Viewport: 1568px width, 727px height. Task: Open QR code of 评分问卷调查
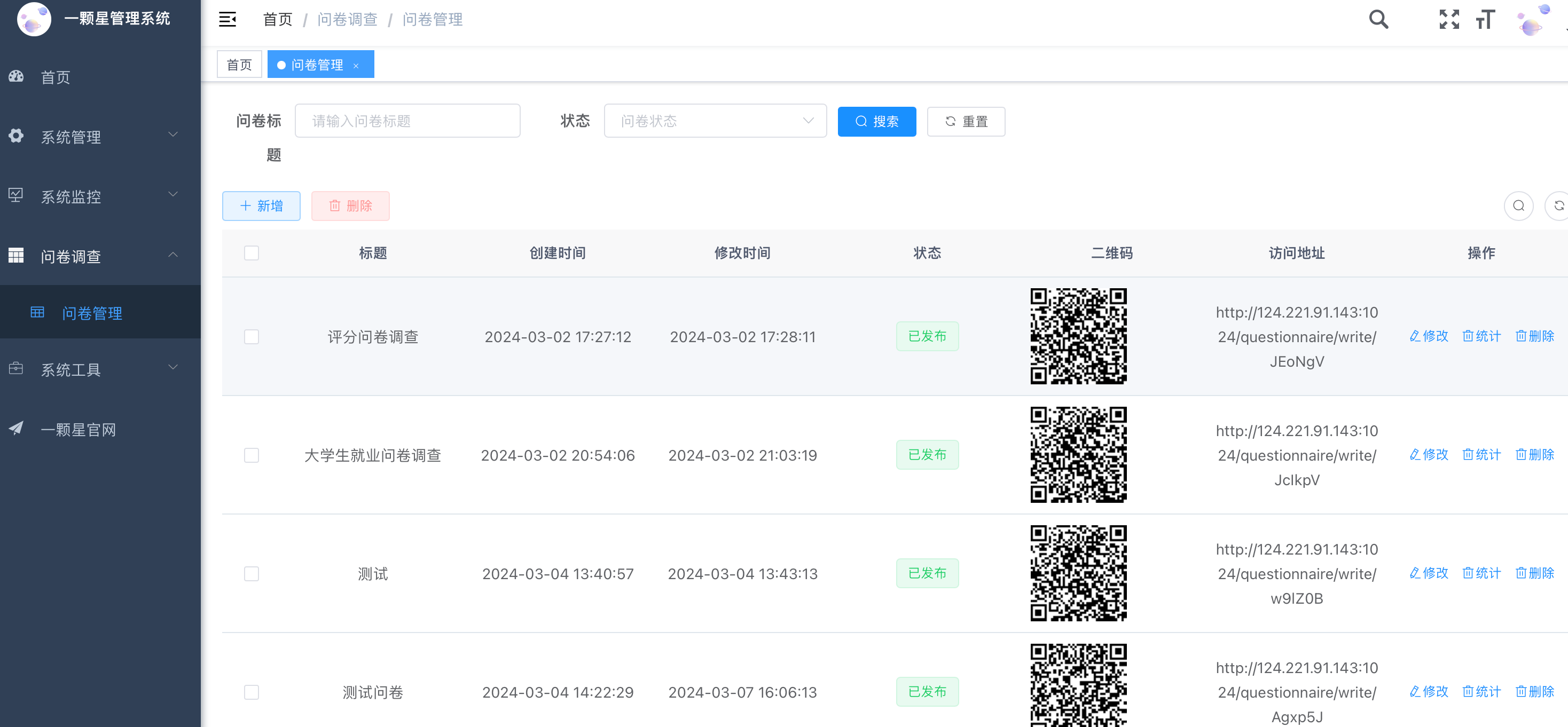(1078, 336)
